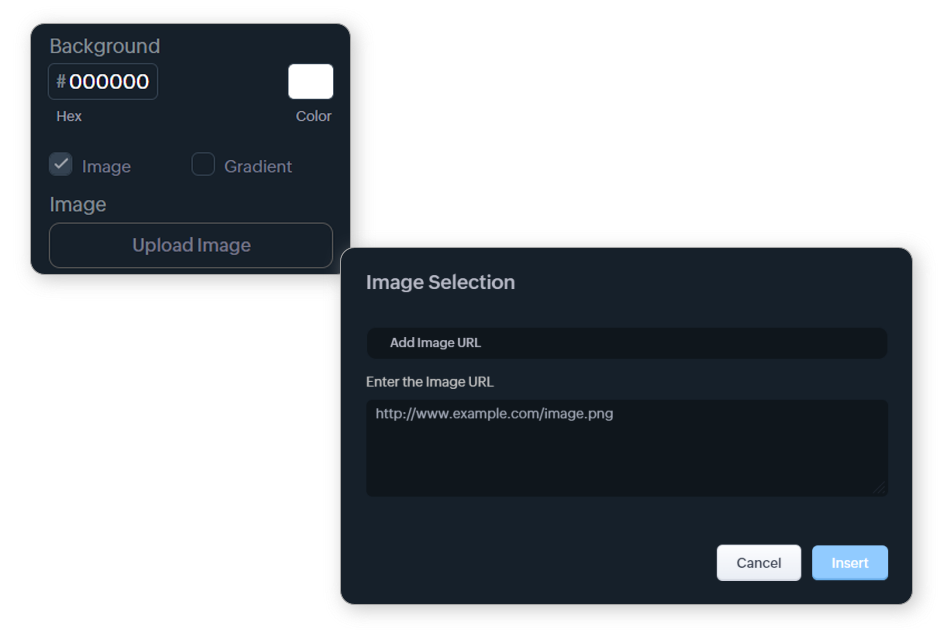This screenshot has height=635, width=948.
Task: Click the URL text area resize handle
Action: [x=881, y=490]
